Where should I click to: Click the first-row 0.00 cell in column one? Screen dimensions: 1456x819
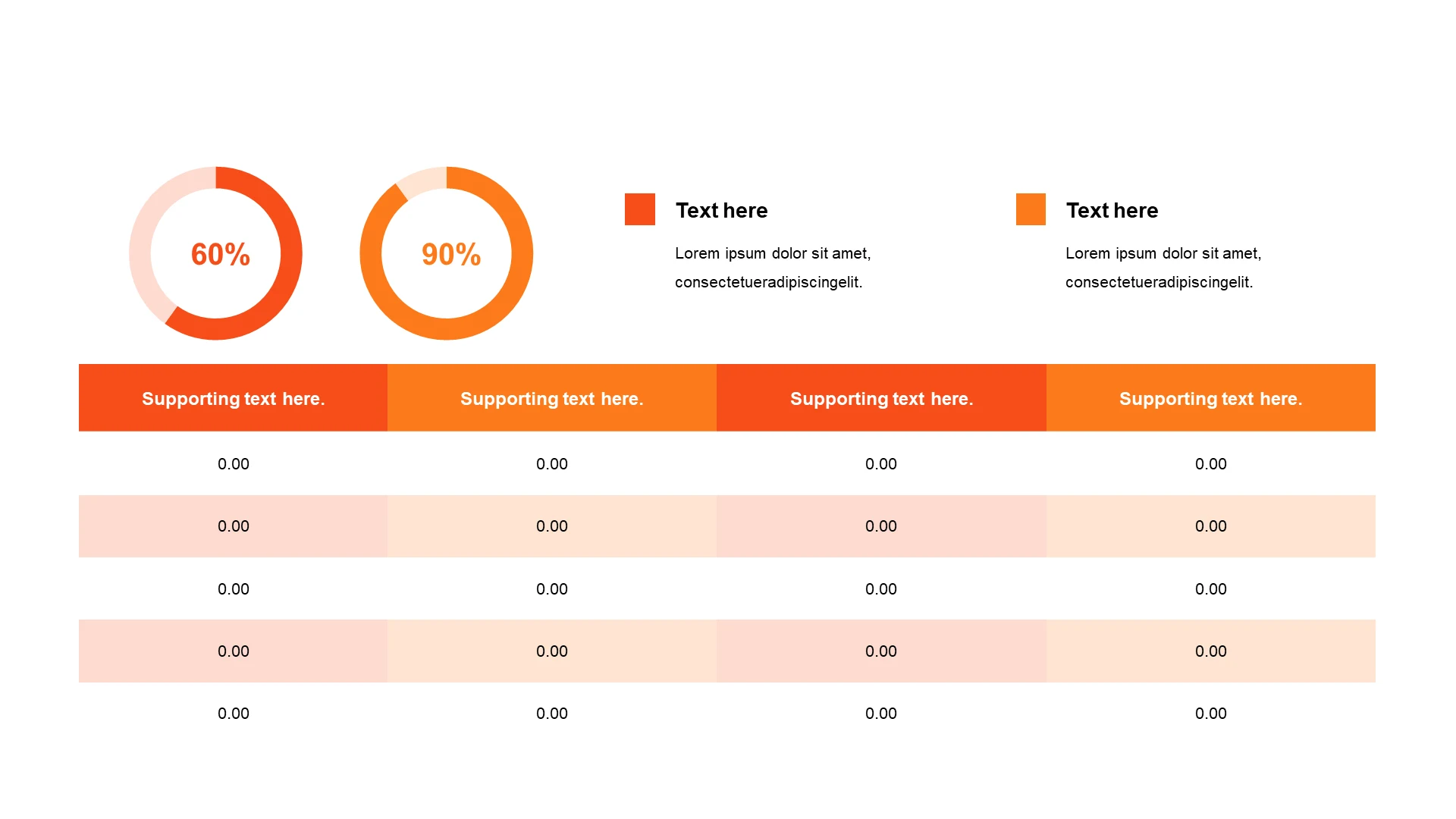tap(233, 464)
